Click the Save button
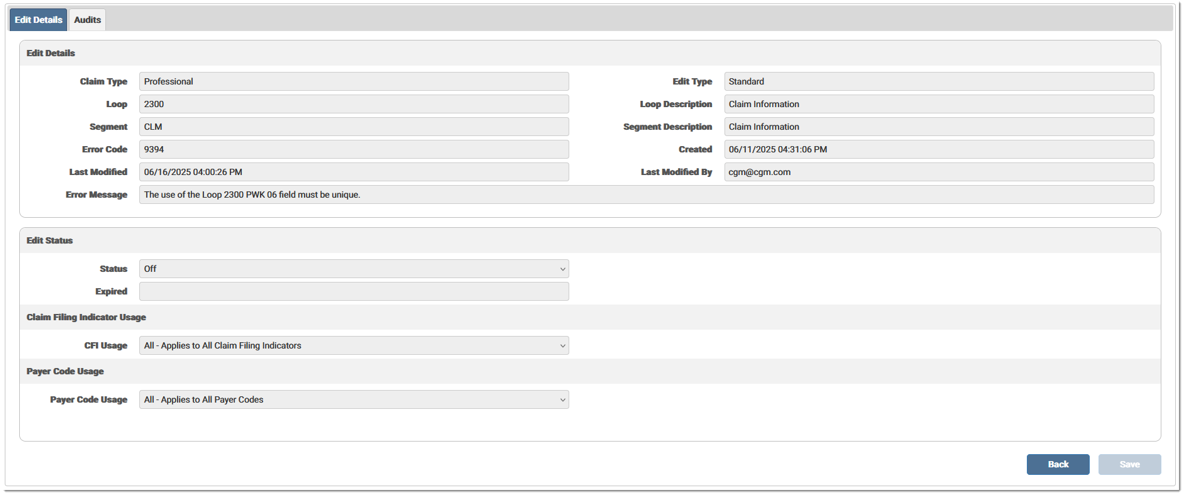Image resolution: width=1183 pixels, height=495 pixels. [x=1129, y=464]
